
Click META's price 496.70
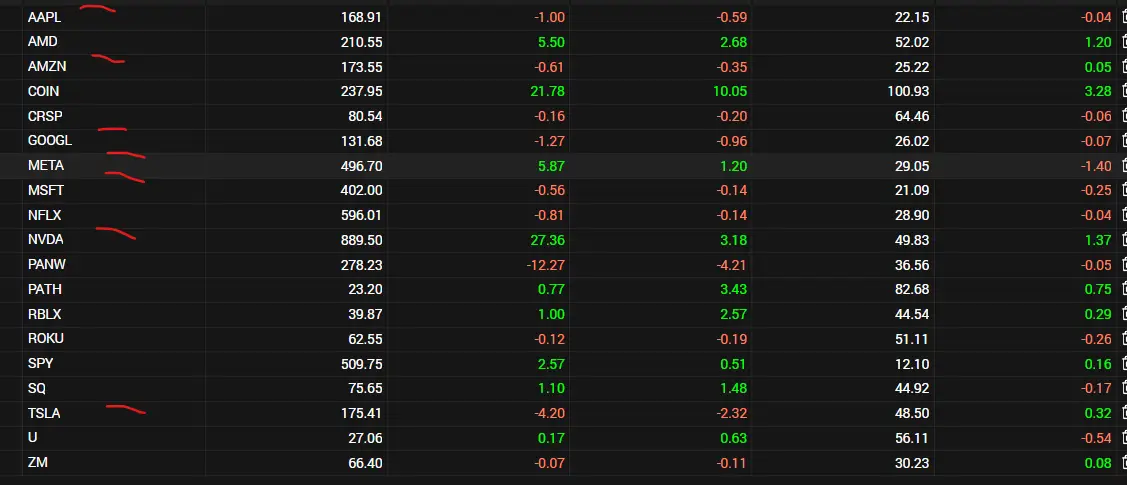pos(362,165)
